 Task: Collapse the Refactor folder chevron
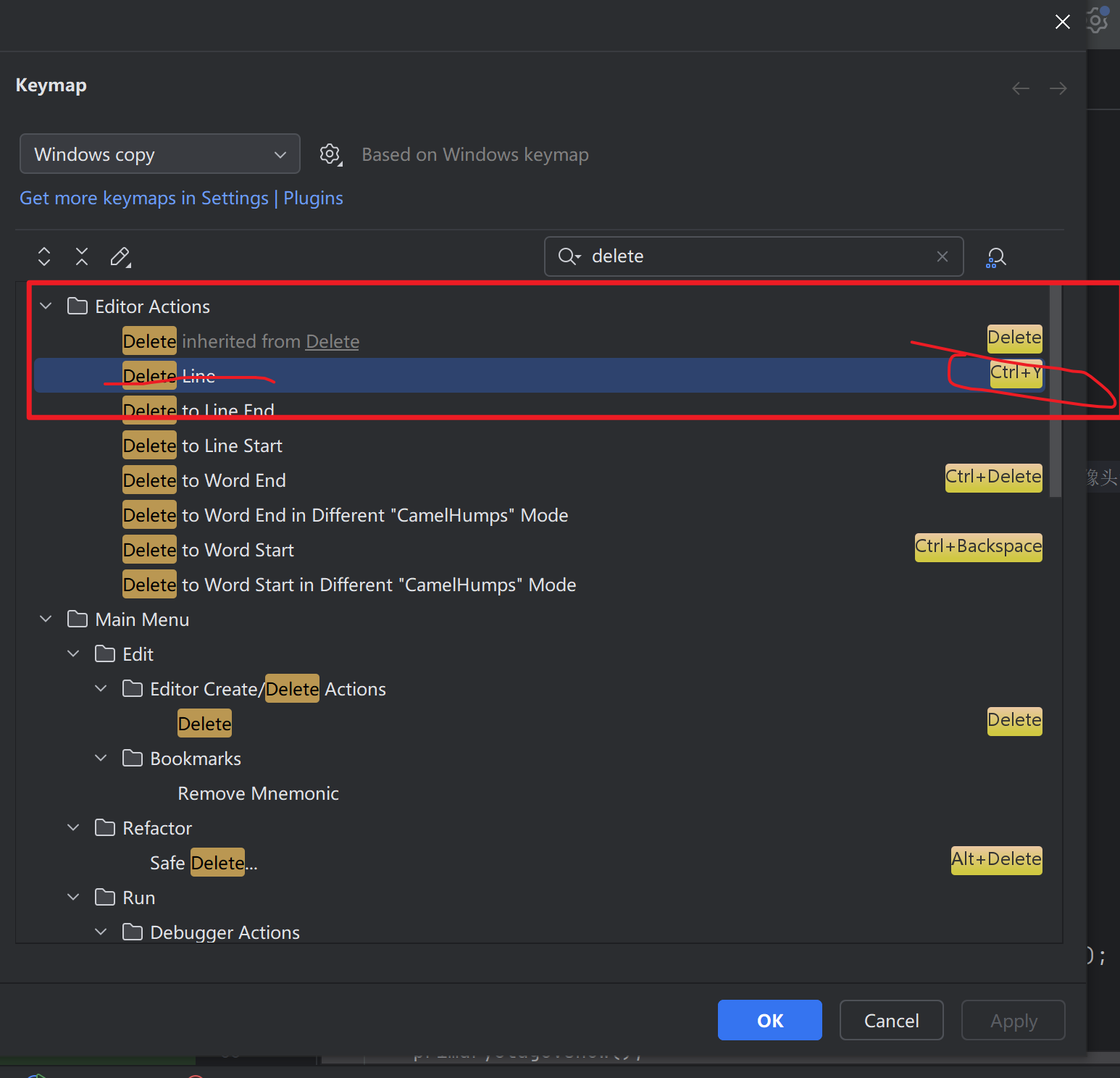pyautogui.click(x=74, y=827)
